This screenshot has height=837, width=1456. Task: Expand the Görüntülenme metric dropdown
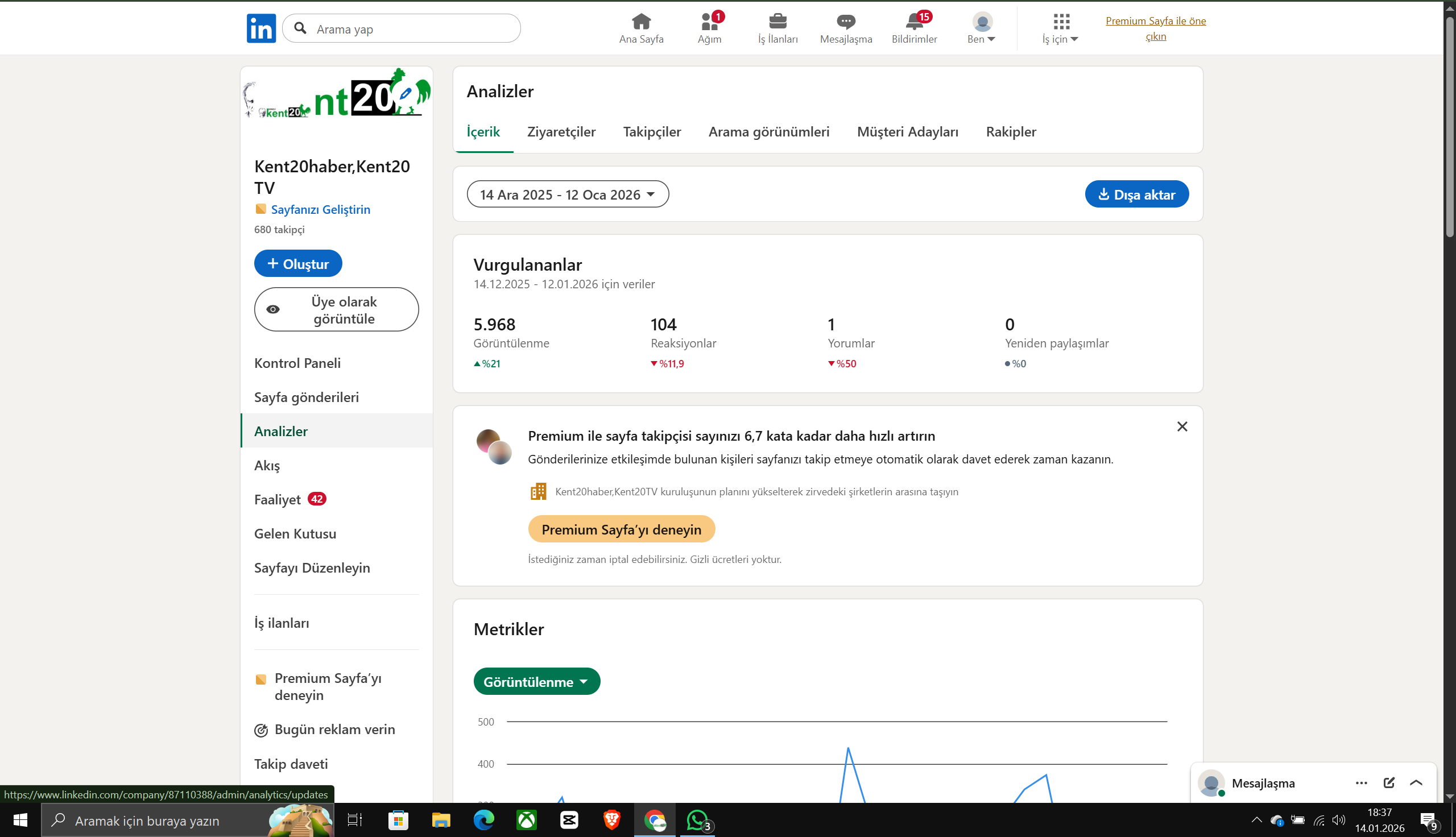click(536, 681)
